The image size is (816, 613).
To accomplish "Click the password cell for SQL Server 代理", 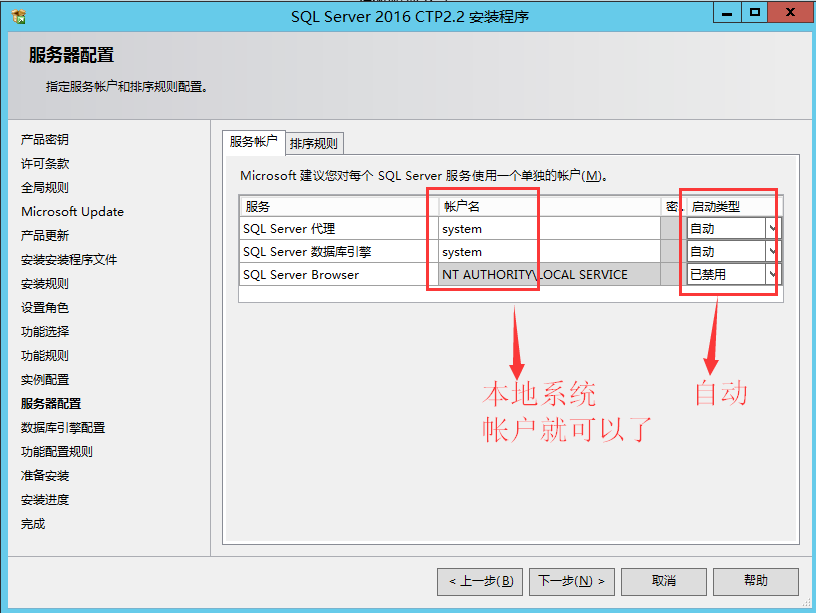I will coord(673,228).
